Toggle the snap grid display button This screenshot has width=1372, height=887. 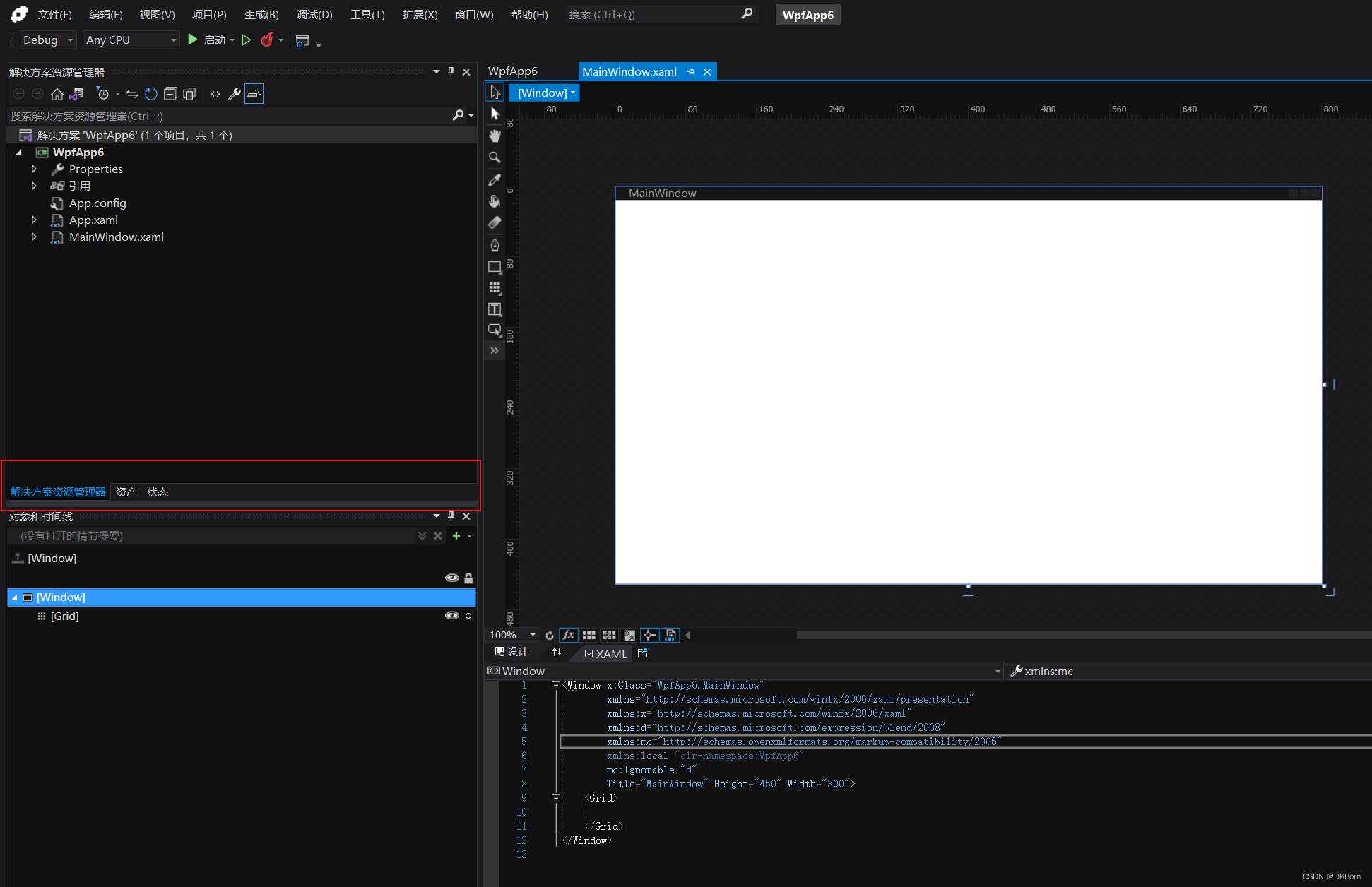click(589, 635)
